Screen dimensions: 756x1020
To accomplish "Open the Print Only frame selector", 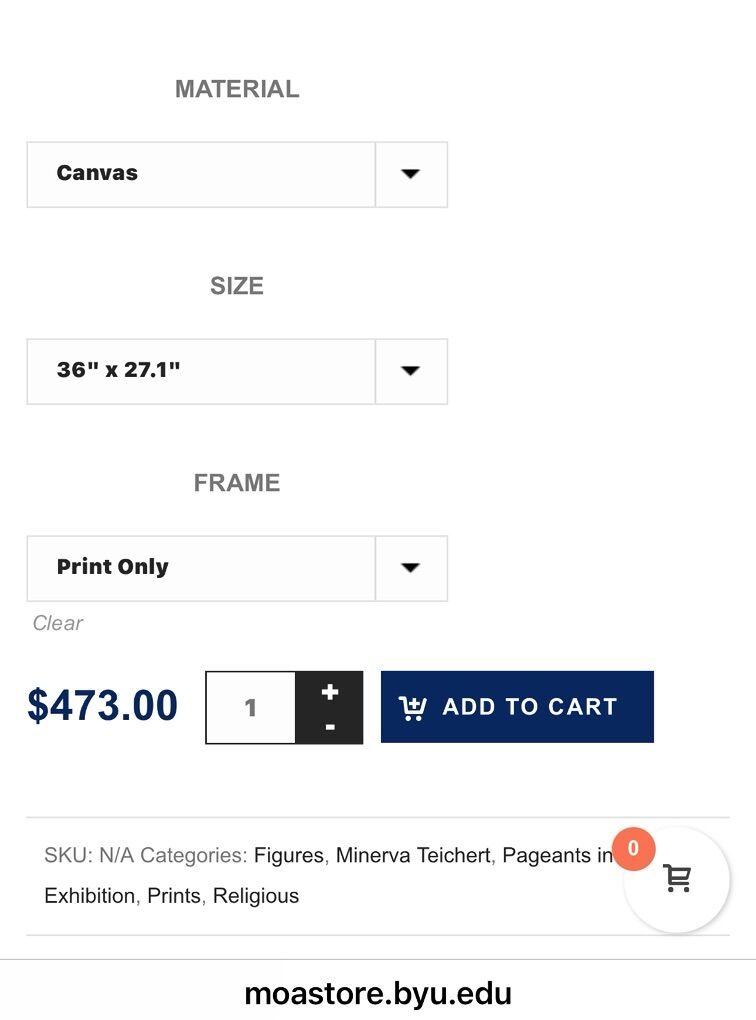I will pos(201,568).
